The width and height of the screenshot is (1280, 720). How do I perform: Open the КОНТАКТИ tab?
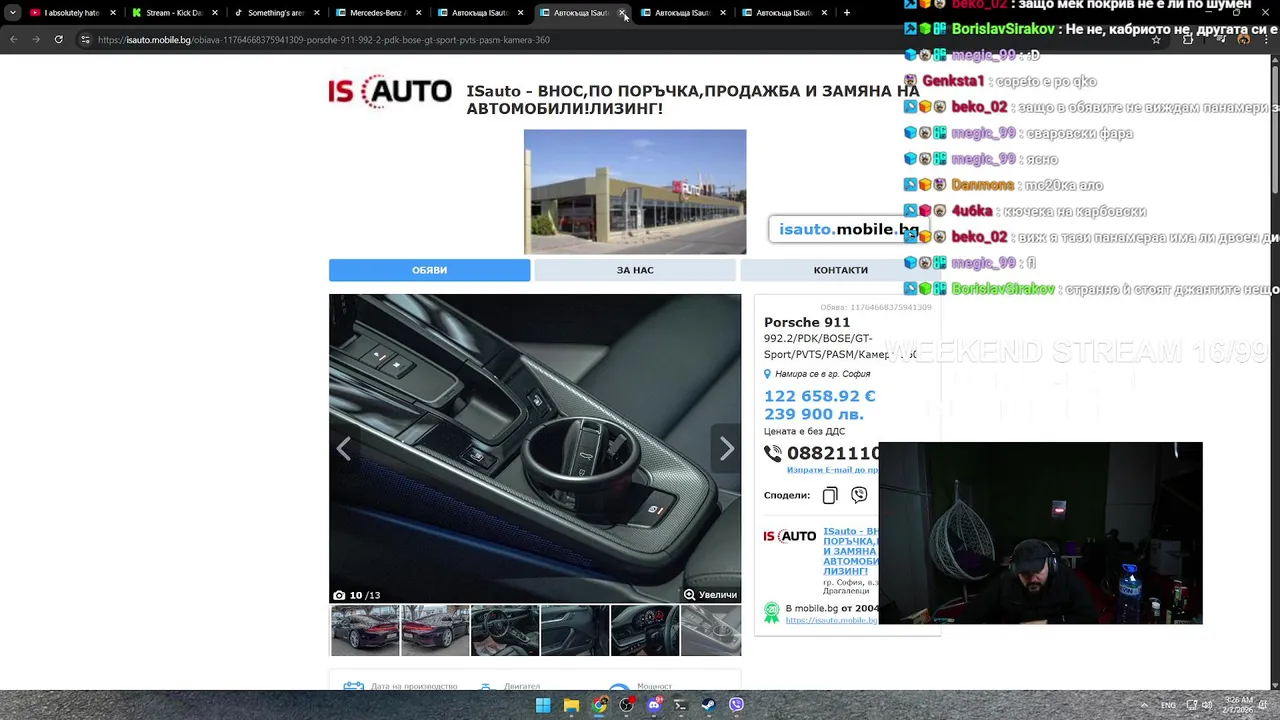pyautogui.click(x=840, y=270)
